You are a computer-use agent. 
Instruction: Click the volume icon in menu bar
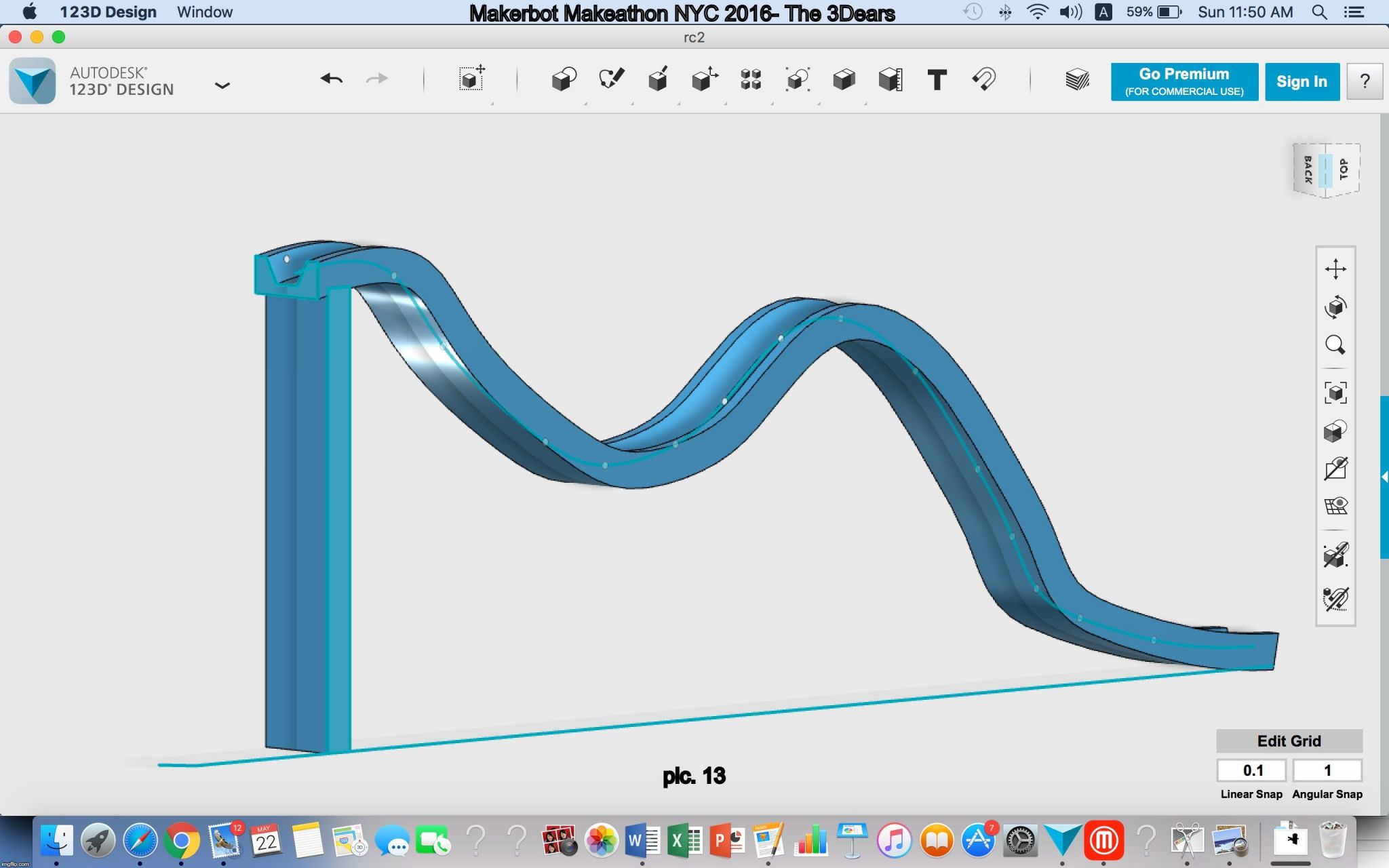[1071, 12]
